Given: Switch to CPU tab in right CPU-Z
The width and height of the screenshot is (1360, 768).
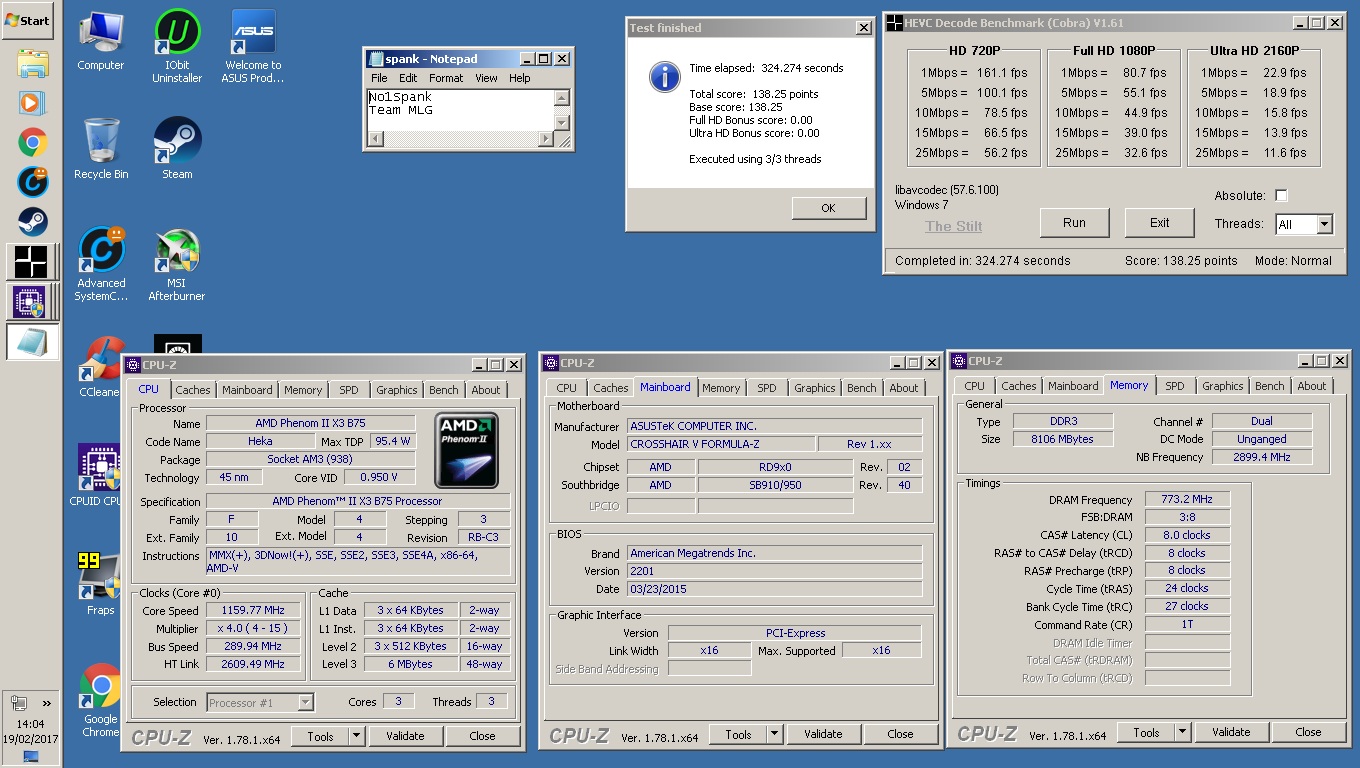Looking at the screenshot, I should click(974, 386).
